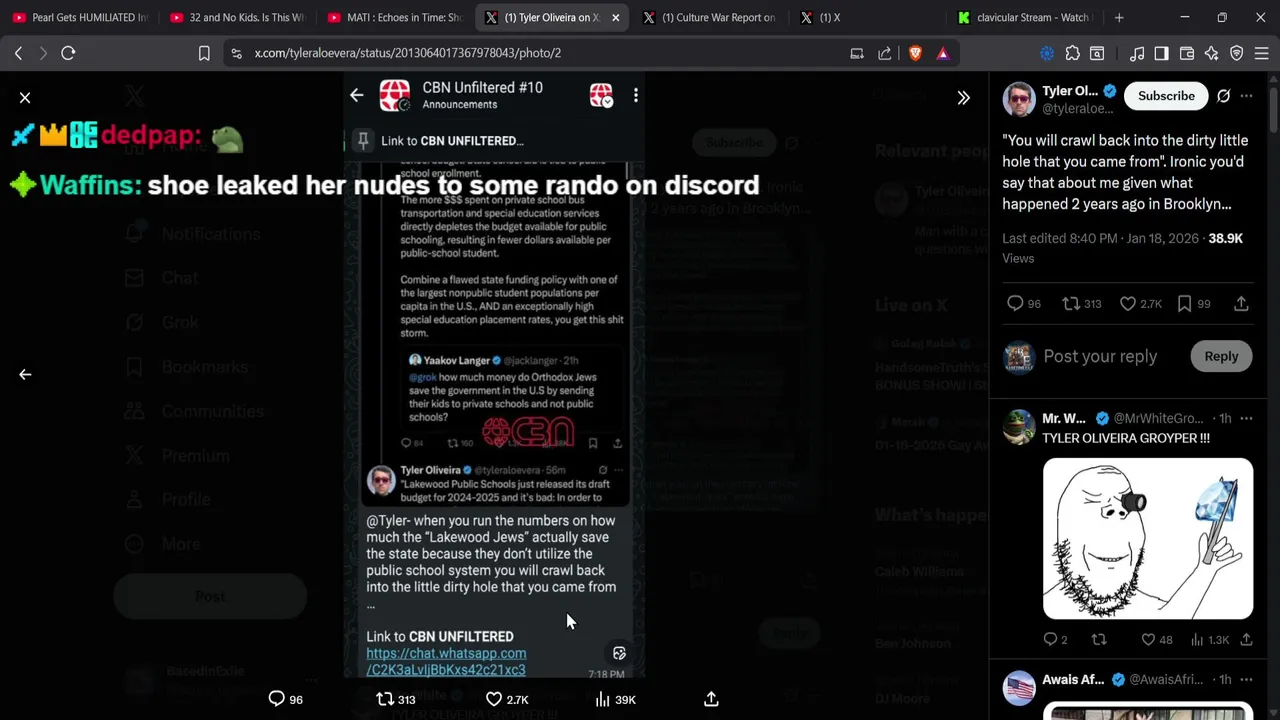
Task: Click the address bar URL
Action: tap(407, 53)
